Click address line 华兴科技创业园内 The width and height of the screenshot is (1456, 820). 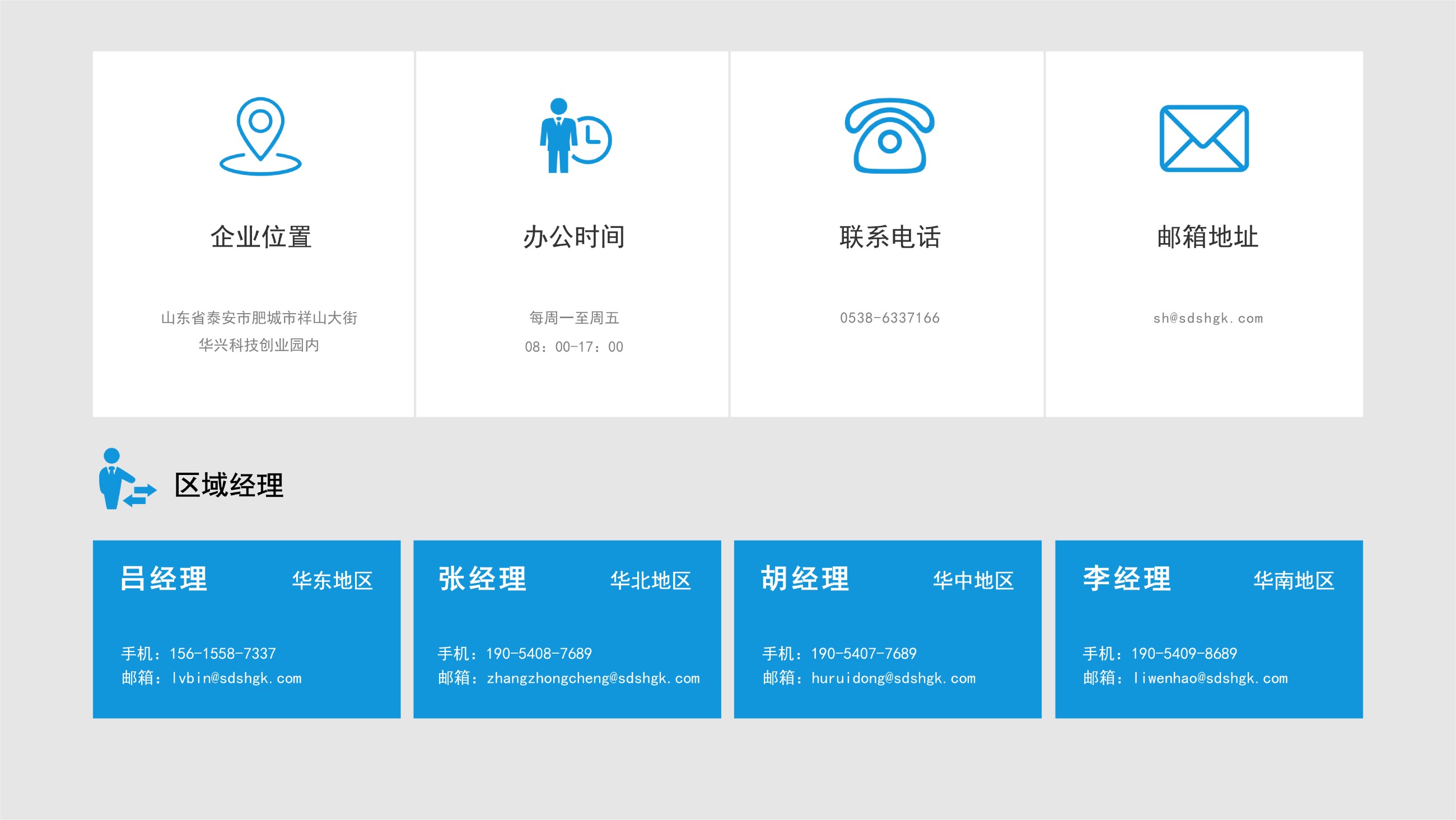pyautogui.click(x=259, y=345)
